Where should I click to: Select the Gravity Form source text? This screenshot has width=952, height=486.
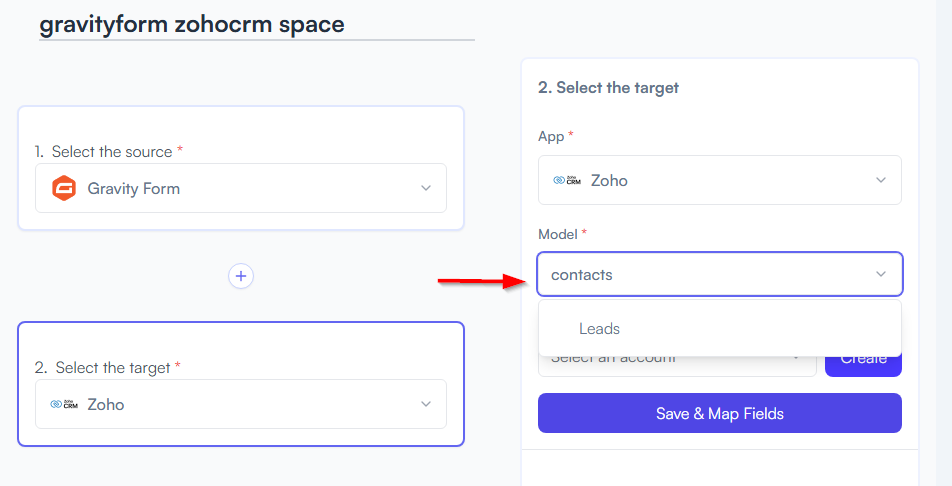tap(134, 188)
